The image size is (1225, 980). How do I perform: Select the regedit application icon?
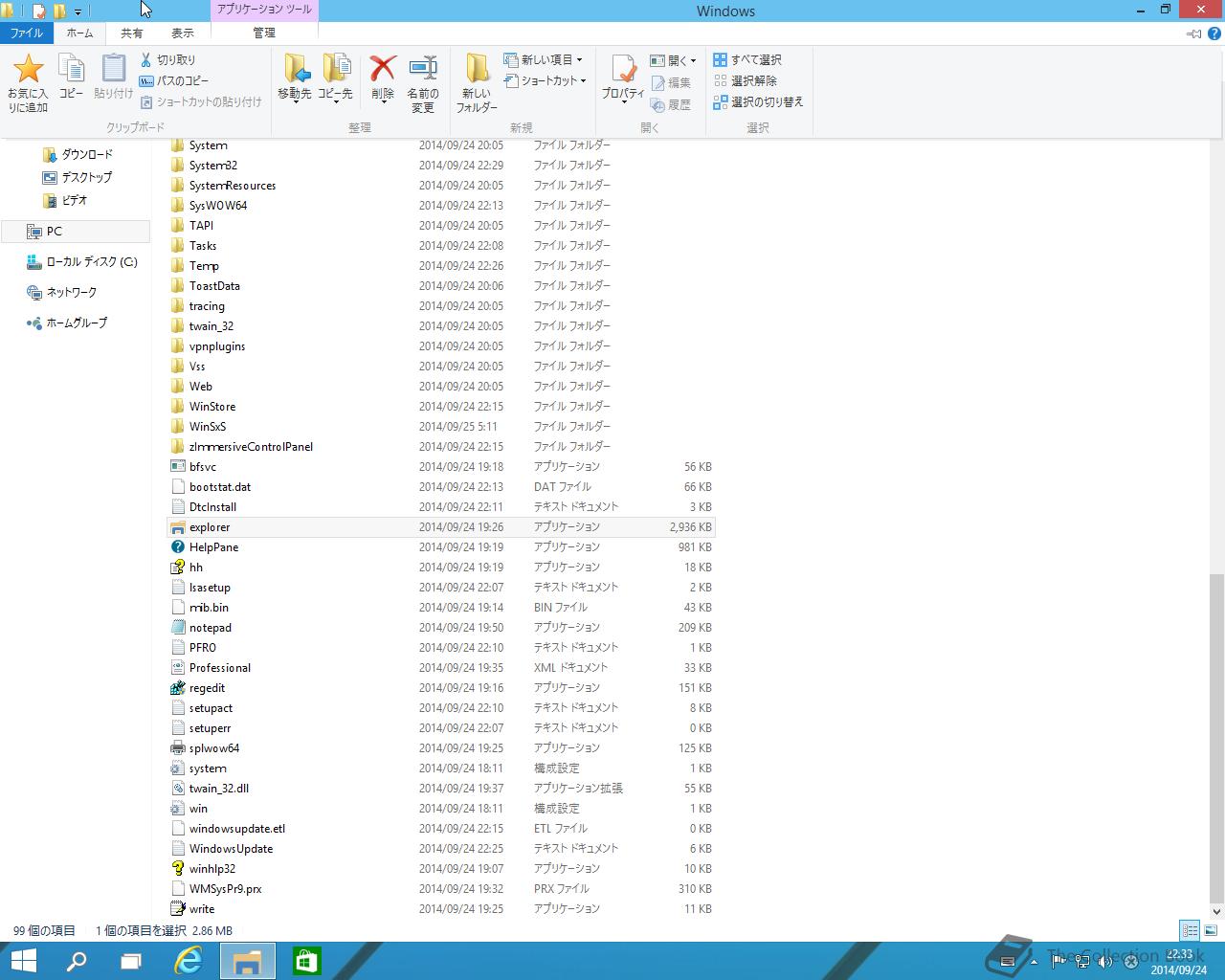tap(177, 687)
